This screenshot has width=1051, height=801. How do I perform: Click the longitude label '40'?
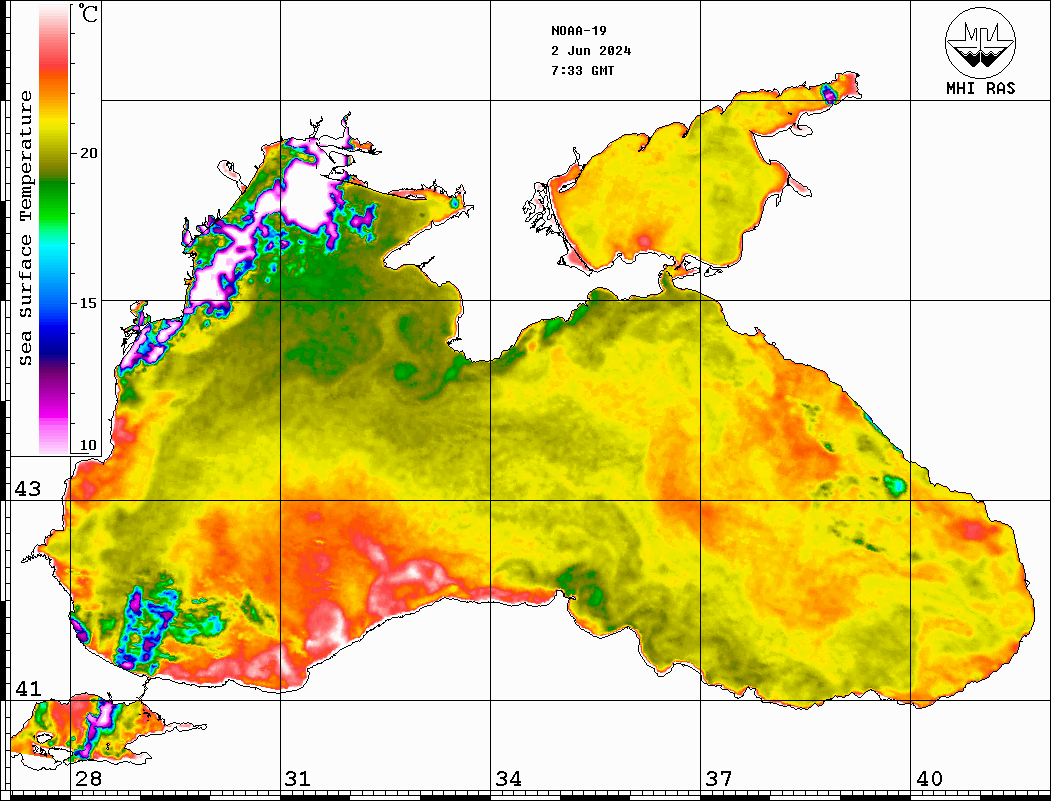[929, 778]
